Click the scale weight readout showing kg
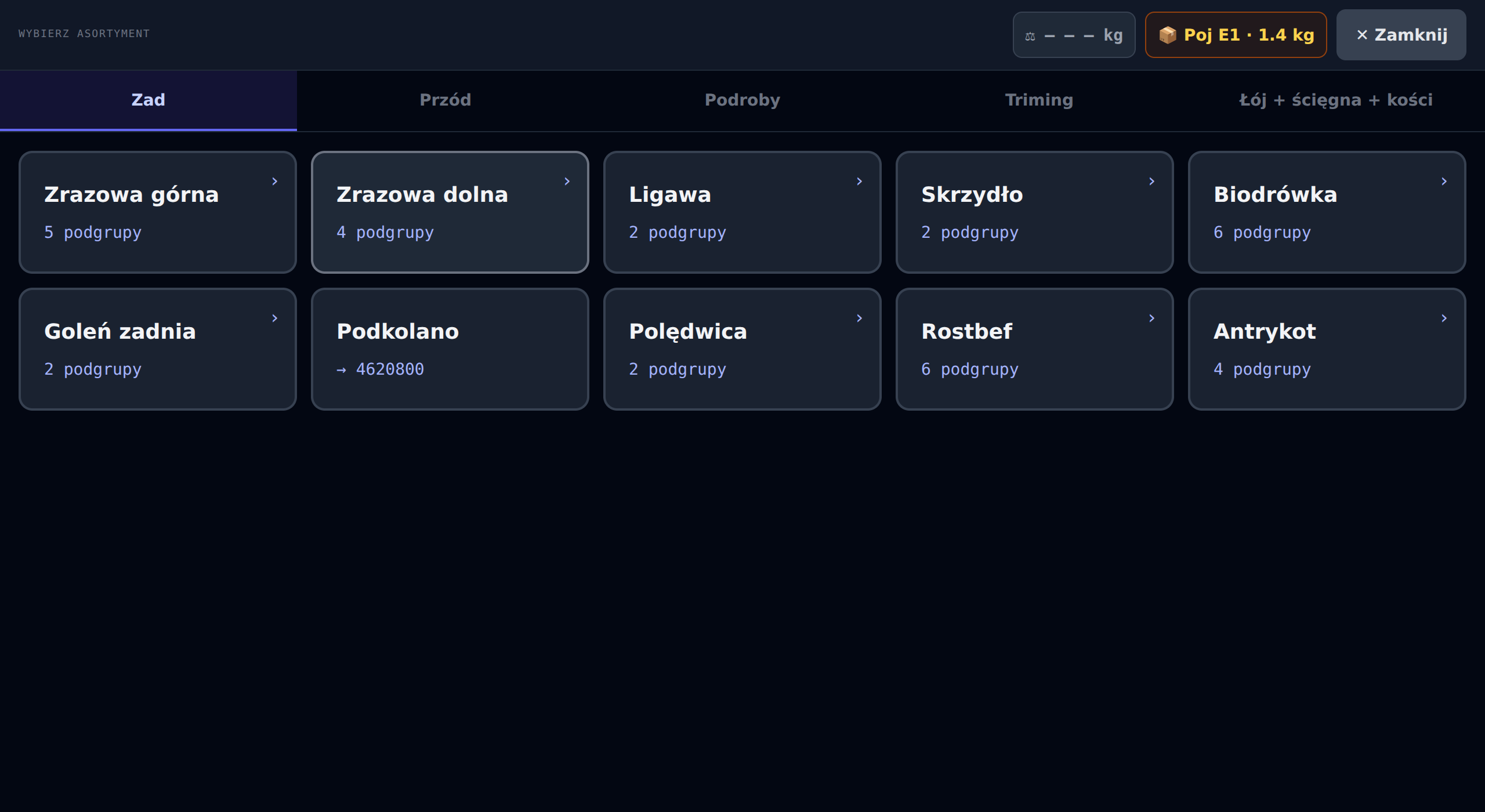The width and height of the screenshot is (1485, 812). (x=1074, y=35)
